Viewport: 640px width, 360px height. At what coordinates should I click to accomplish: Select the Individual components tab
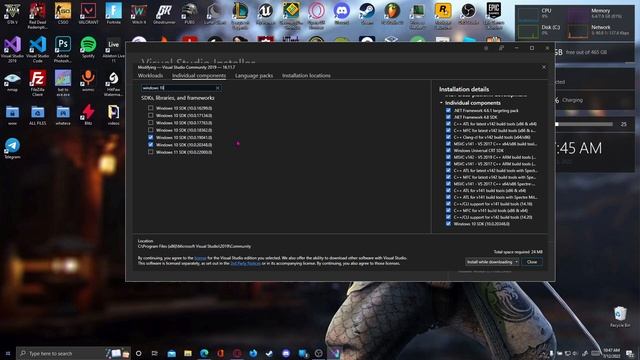coord(199,76)
